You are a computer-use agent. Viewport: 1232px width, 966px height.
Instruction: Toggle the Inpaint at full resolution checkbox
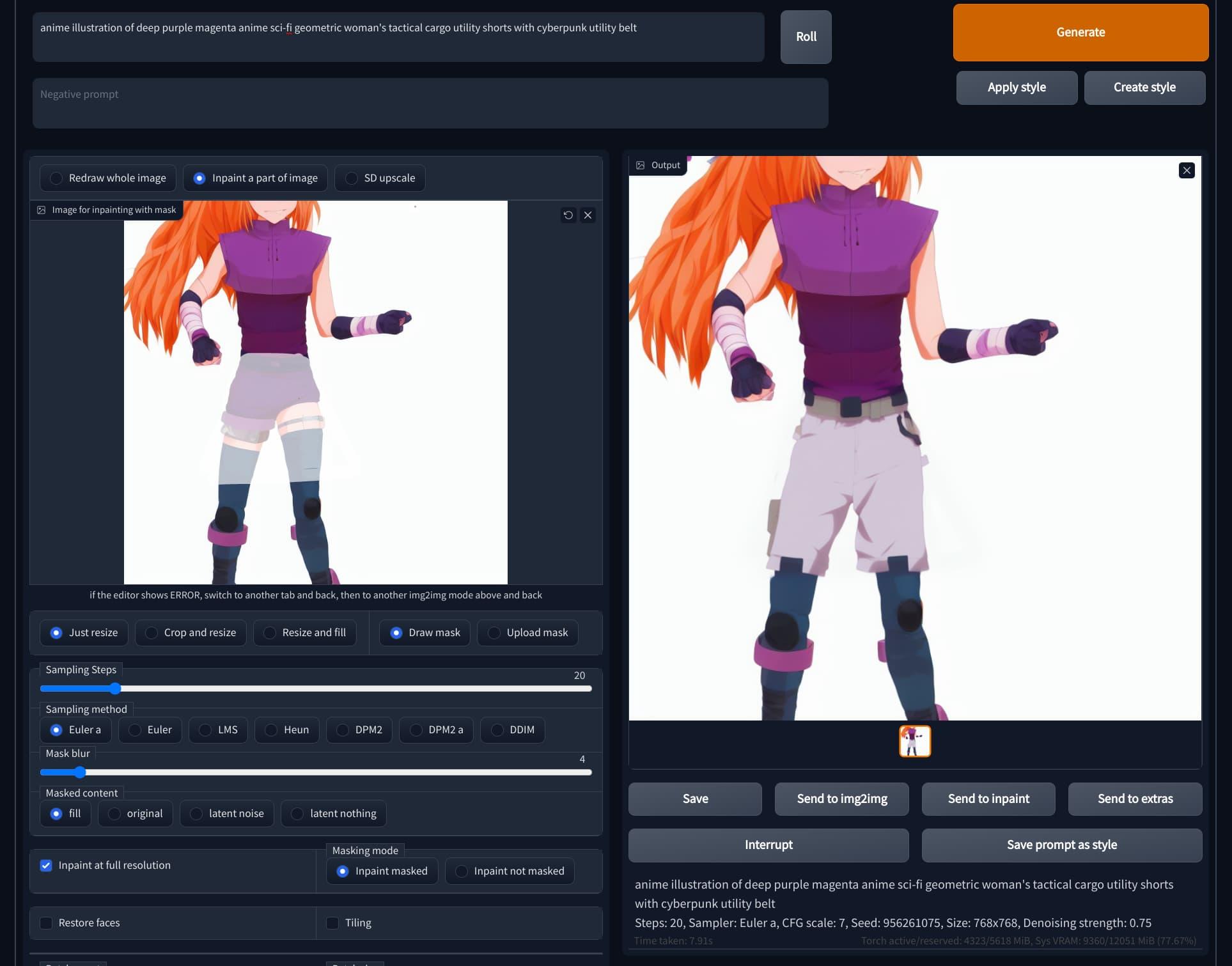point(47,865)
